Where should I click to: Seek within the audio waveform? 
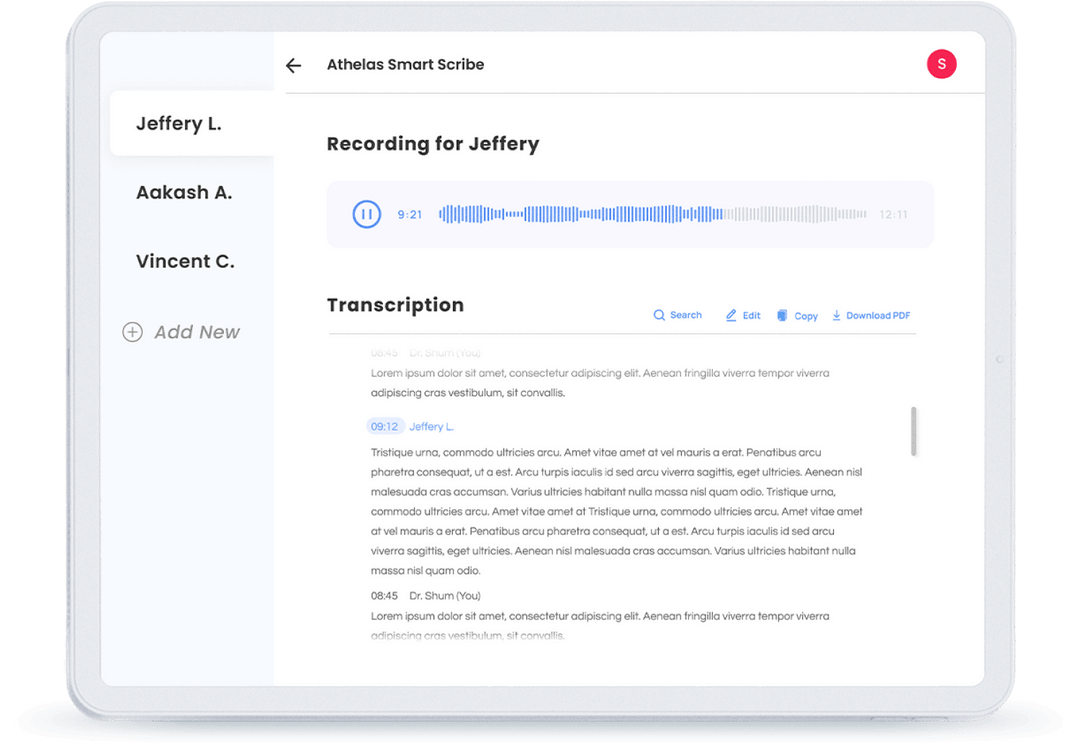click(652, 214)
